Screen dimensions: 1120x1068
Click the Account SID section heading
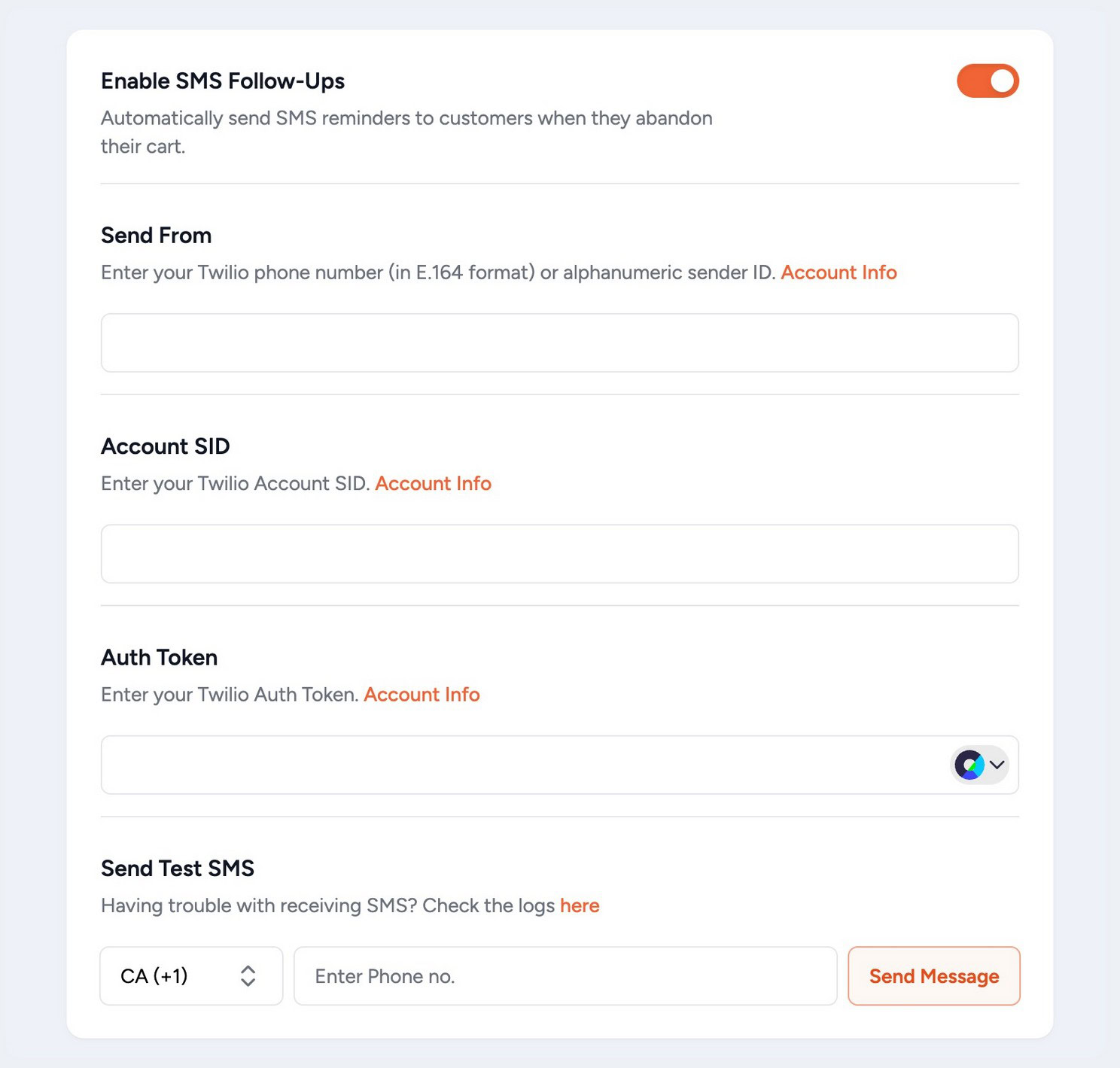pos(165,446)
